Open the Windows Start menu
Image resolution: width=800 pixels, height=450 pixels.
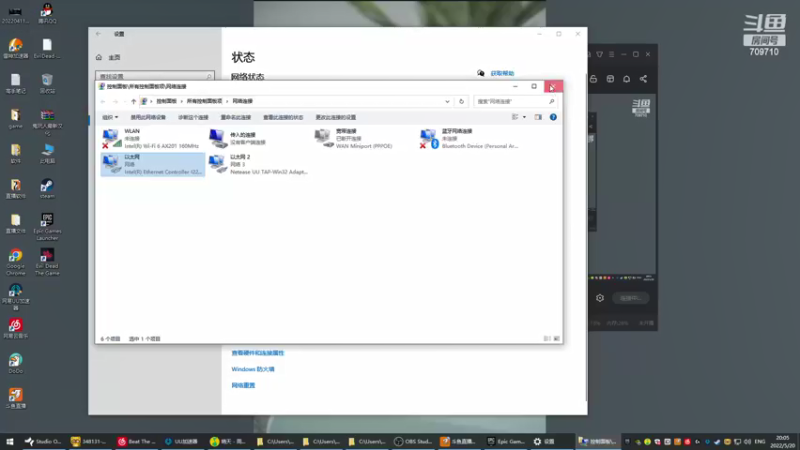click(x=10, y=441)
